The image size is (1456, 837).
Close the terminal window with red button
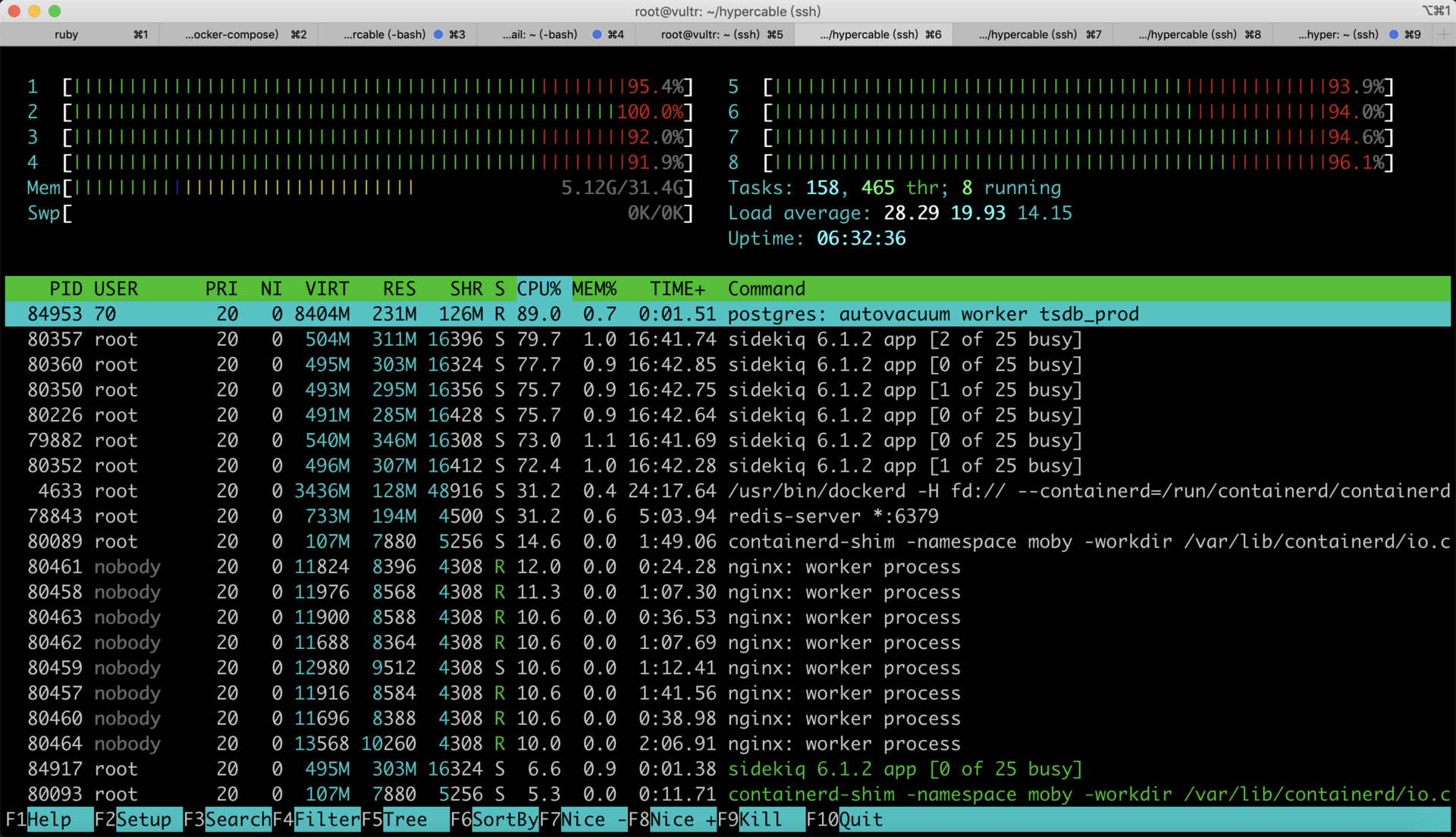14,11
